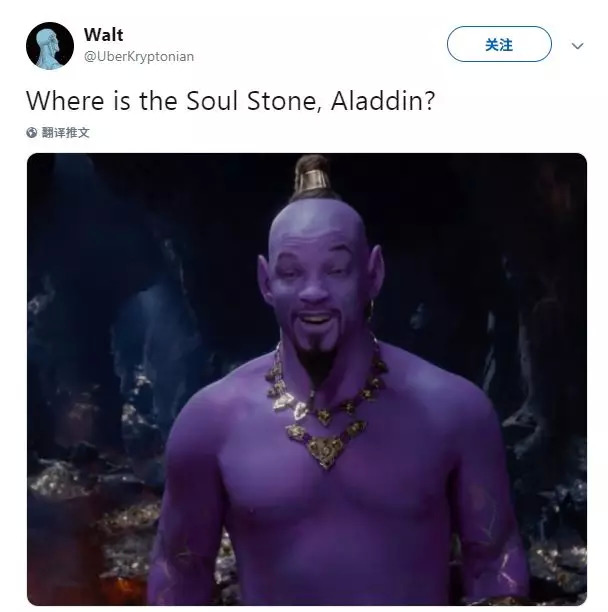The height and width of the screenshot is (612, 608).
Task: Follow Walt using the 关注 button
Action: tap(499, 44)
